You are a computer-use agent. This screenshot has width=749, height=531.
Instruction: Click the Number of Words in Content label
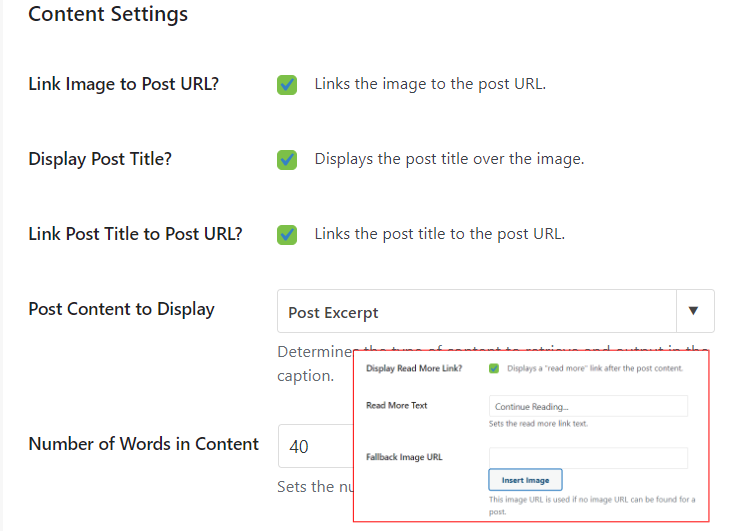143,444
